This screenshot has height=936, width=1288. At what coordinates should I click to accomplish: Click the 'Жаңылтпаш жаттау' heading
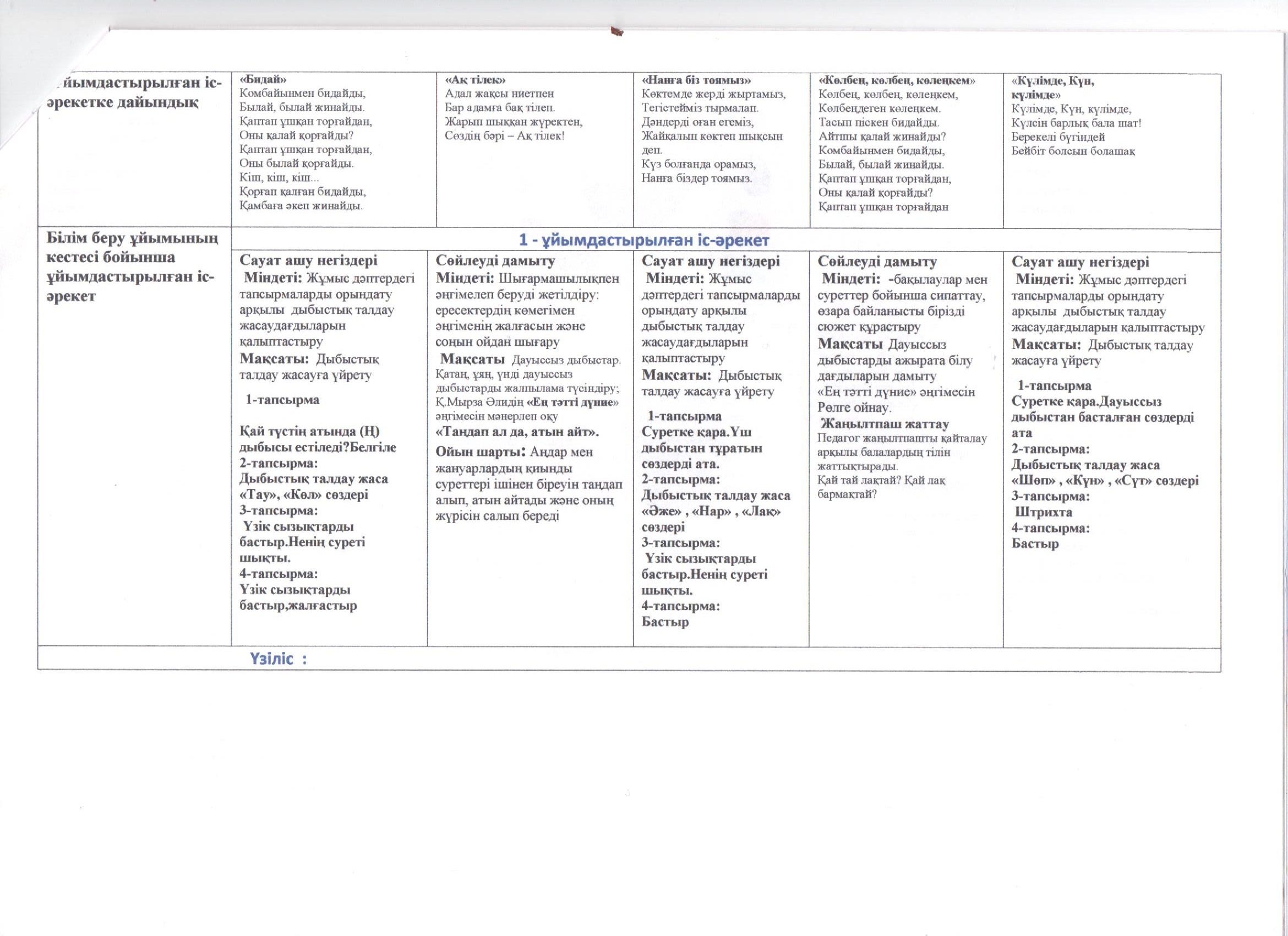point(885,424)
